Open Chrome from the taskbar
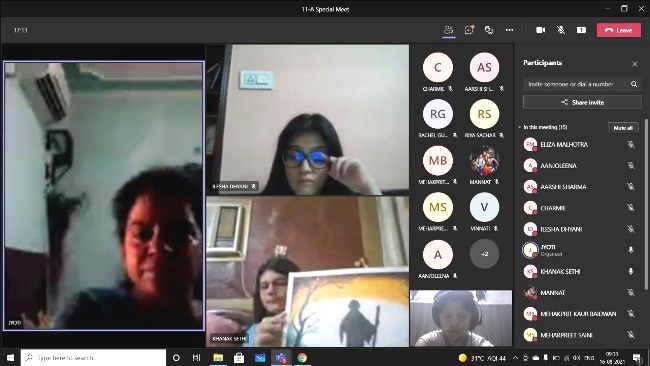650x366 pixels. pyautogui.click(x=302, y=357)
